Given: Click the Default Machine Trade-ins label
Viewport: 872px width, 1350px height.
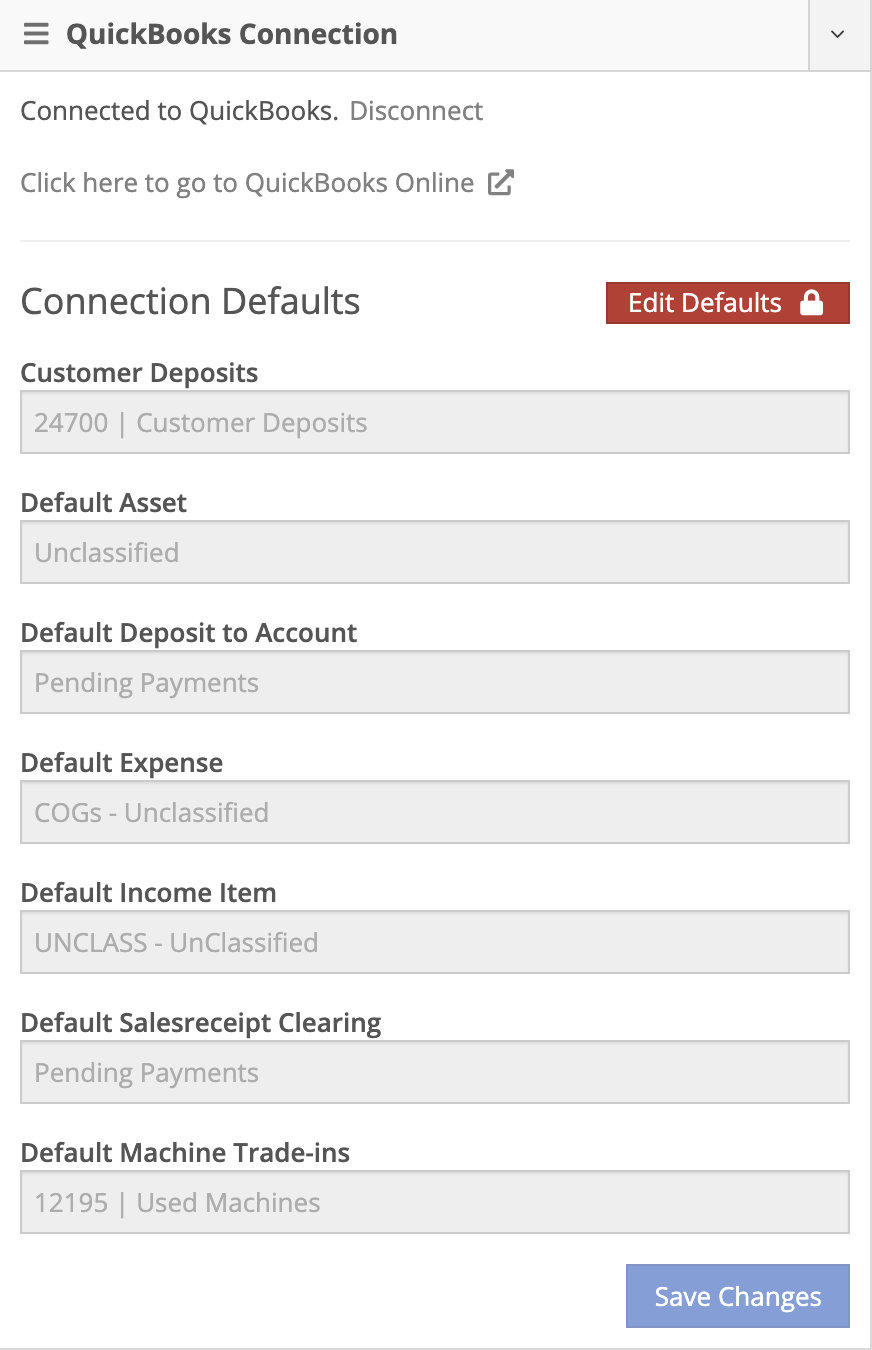Looking at the screenshot, I should [186, 1153].
